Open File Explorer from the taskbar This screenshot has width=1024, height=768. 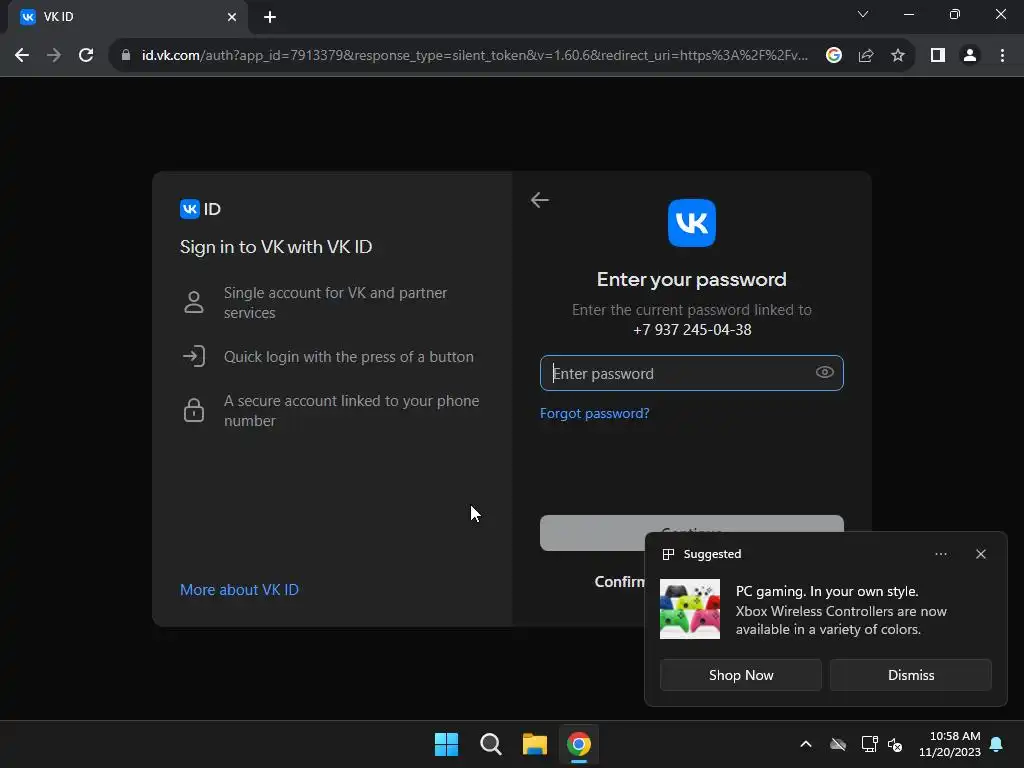tap(534, 744)
